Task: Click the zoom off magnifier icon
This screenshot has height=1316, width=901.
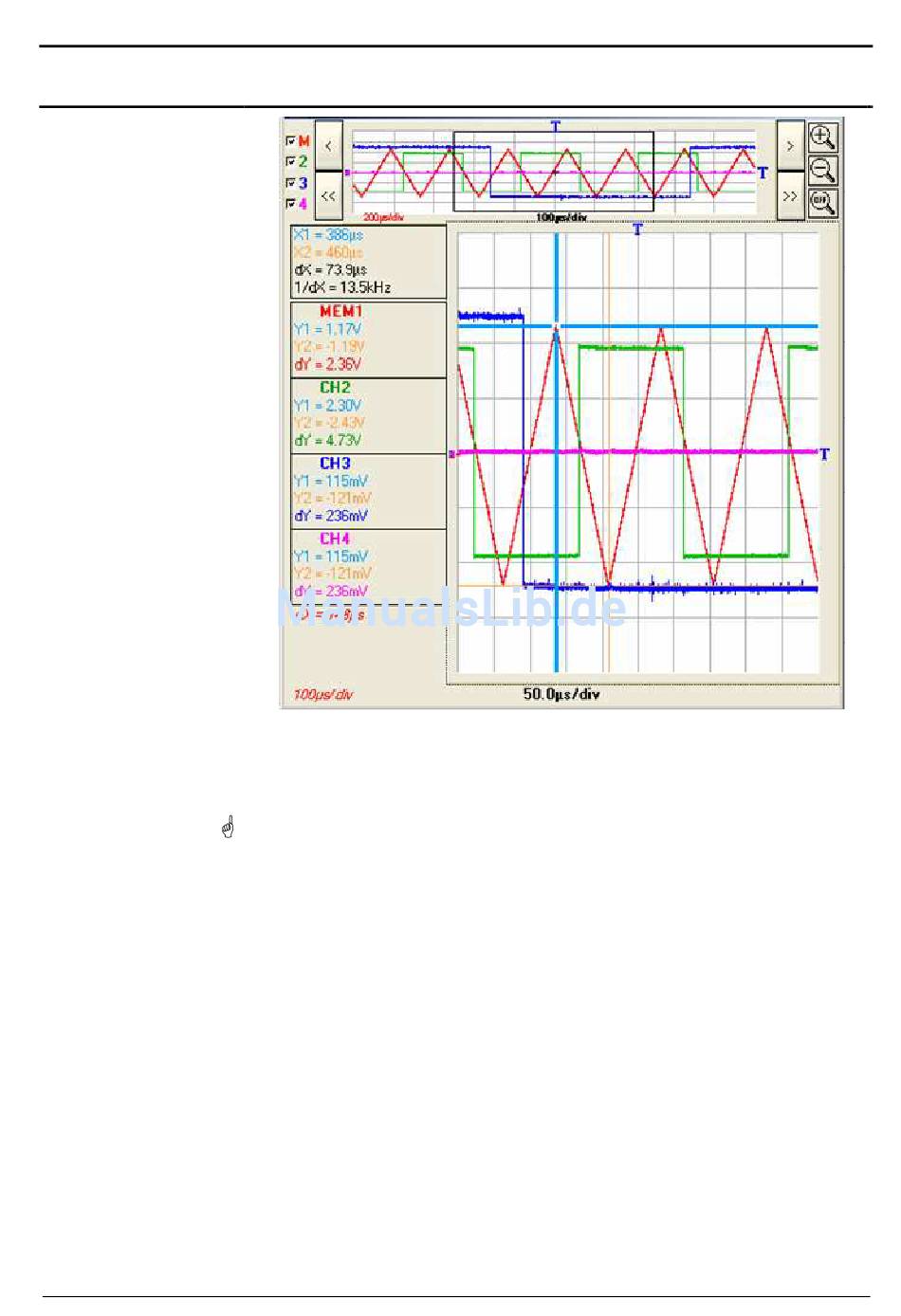Action: 822,203
